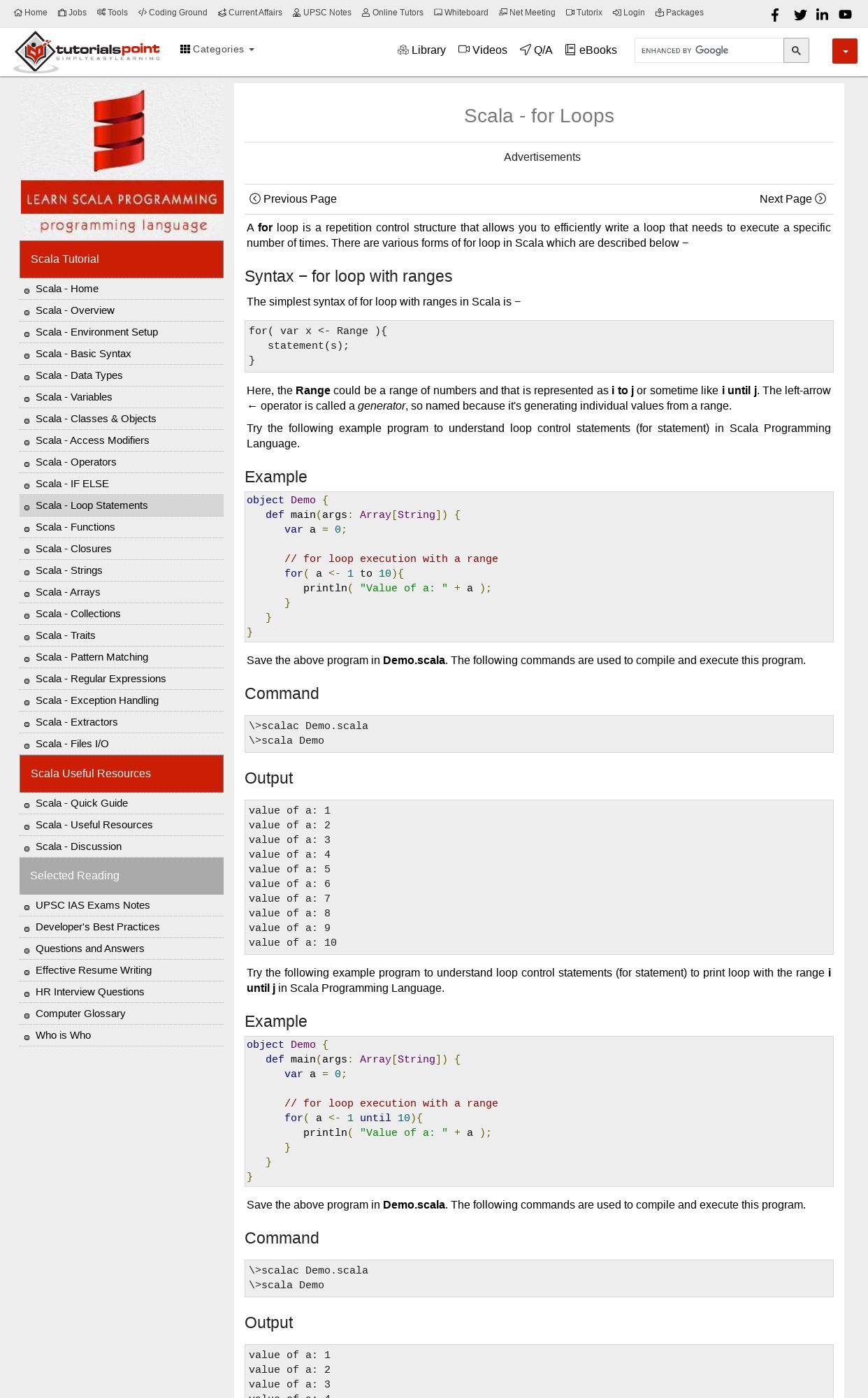Click the tutorialspoint logo
Image resolution: width=868 pixels, height=1398 pixels.
tap(87, 52)
